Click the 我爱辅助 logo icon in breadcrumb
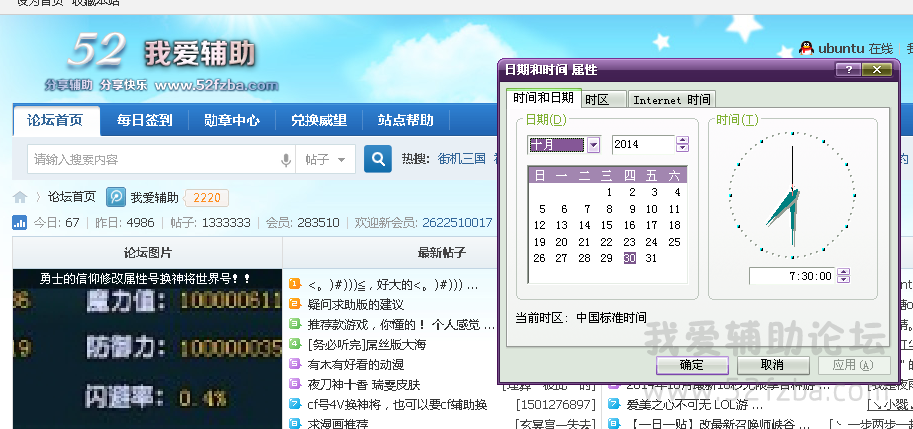 116,198
